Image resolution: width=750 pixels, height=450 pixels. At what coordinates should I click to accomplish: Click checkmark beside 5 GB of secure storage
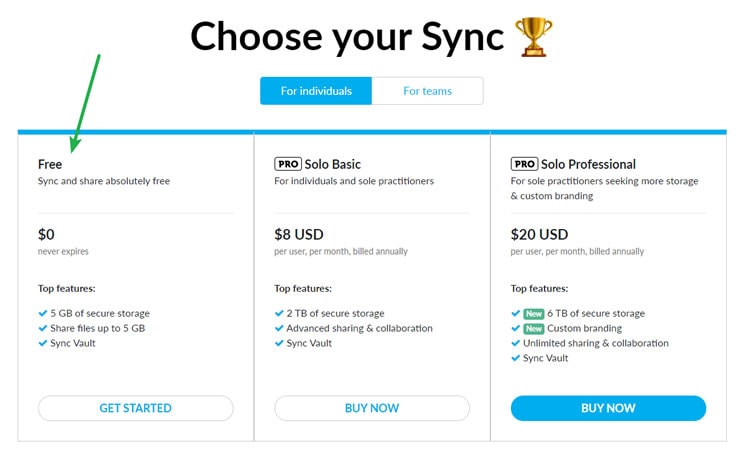(x=43, y=313)
